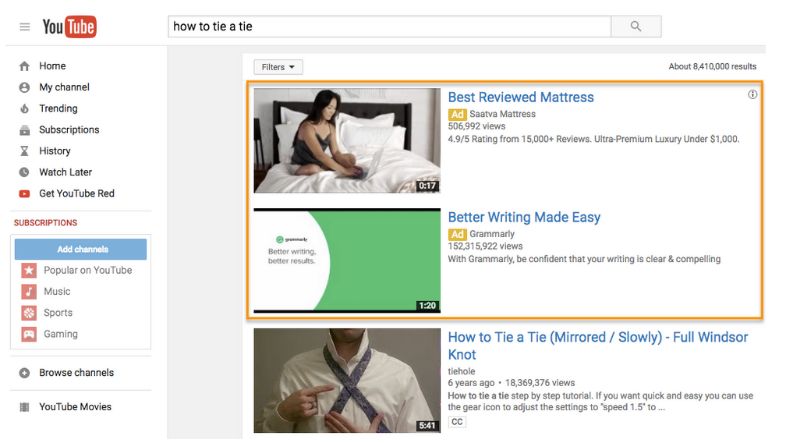
Task: Click the Browse channels plus icon
Action: (x=24, y=373)
